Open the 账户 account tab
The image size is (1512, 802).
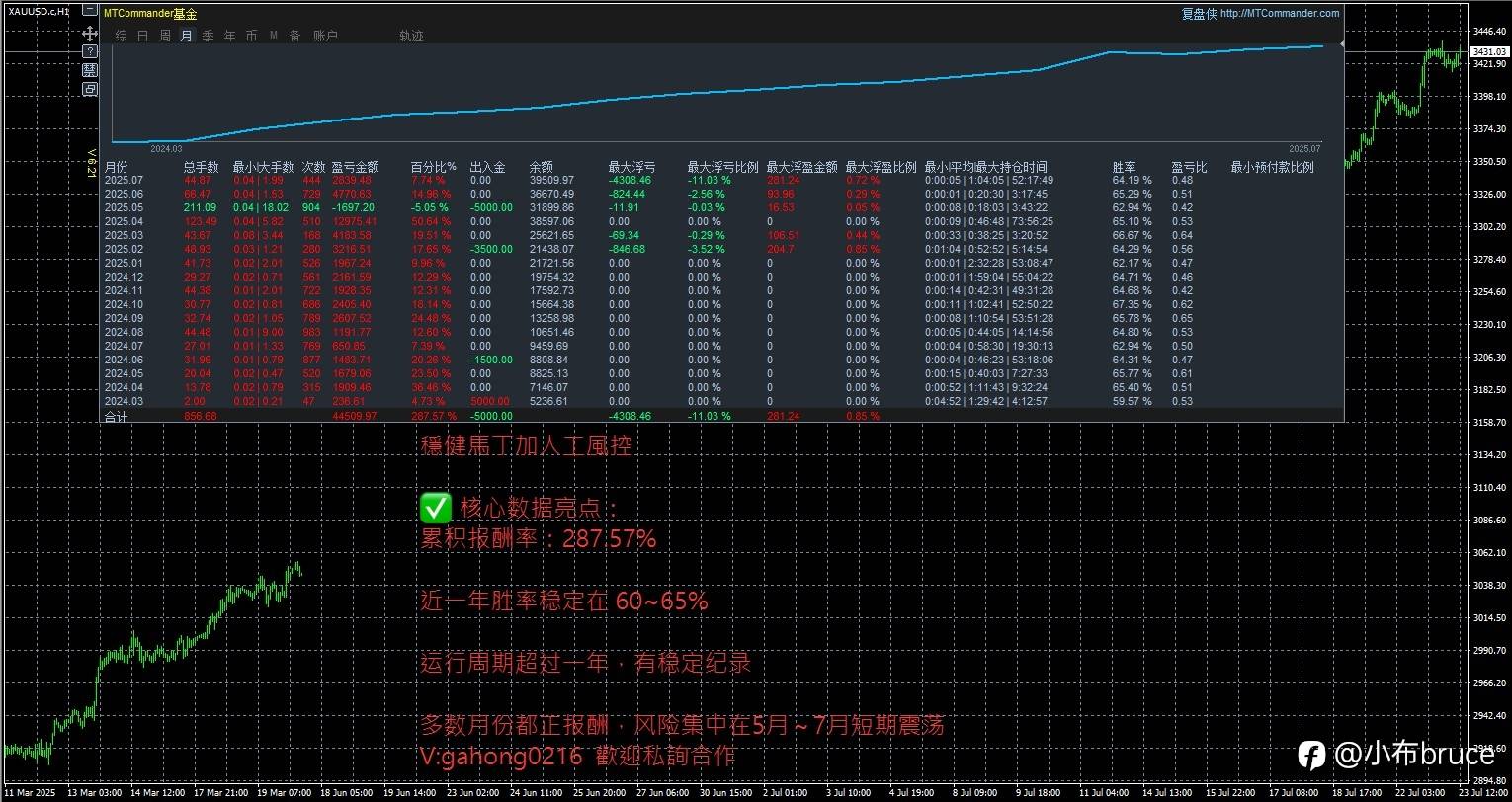click(x=325, y=36)
